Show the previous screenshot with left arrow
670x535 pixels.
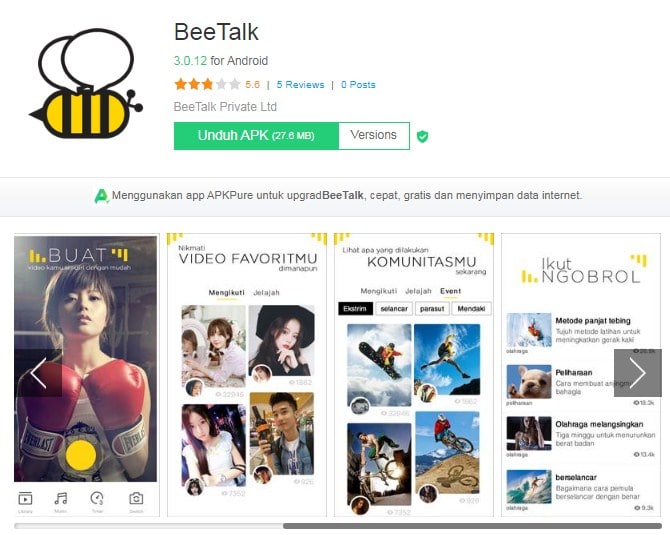[38, 373]
